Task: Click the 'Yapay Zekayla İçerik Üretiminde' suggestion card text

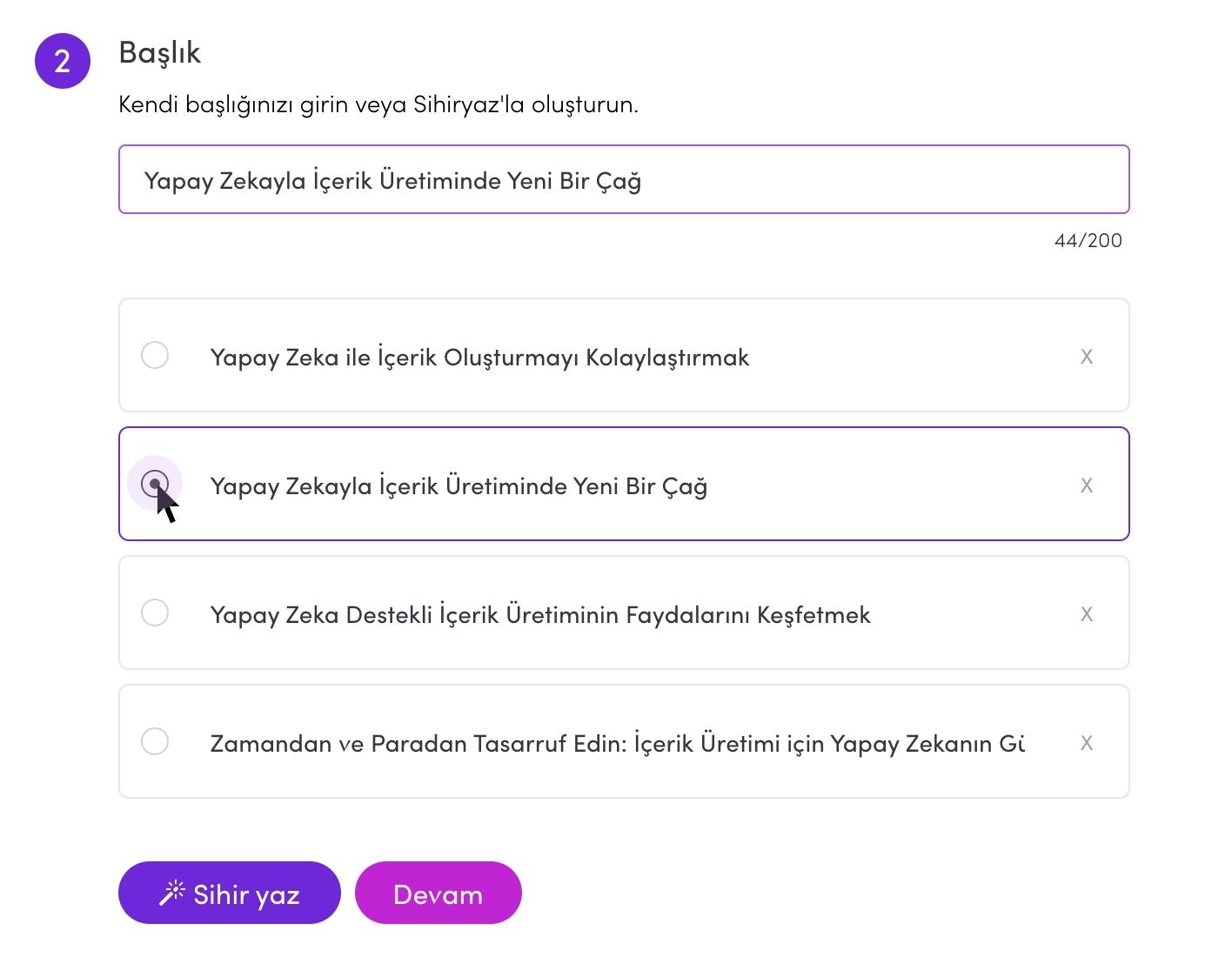Action: [459, 486]
